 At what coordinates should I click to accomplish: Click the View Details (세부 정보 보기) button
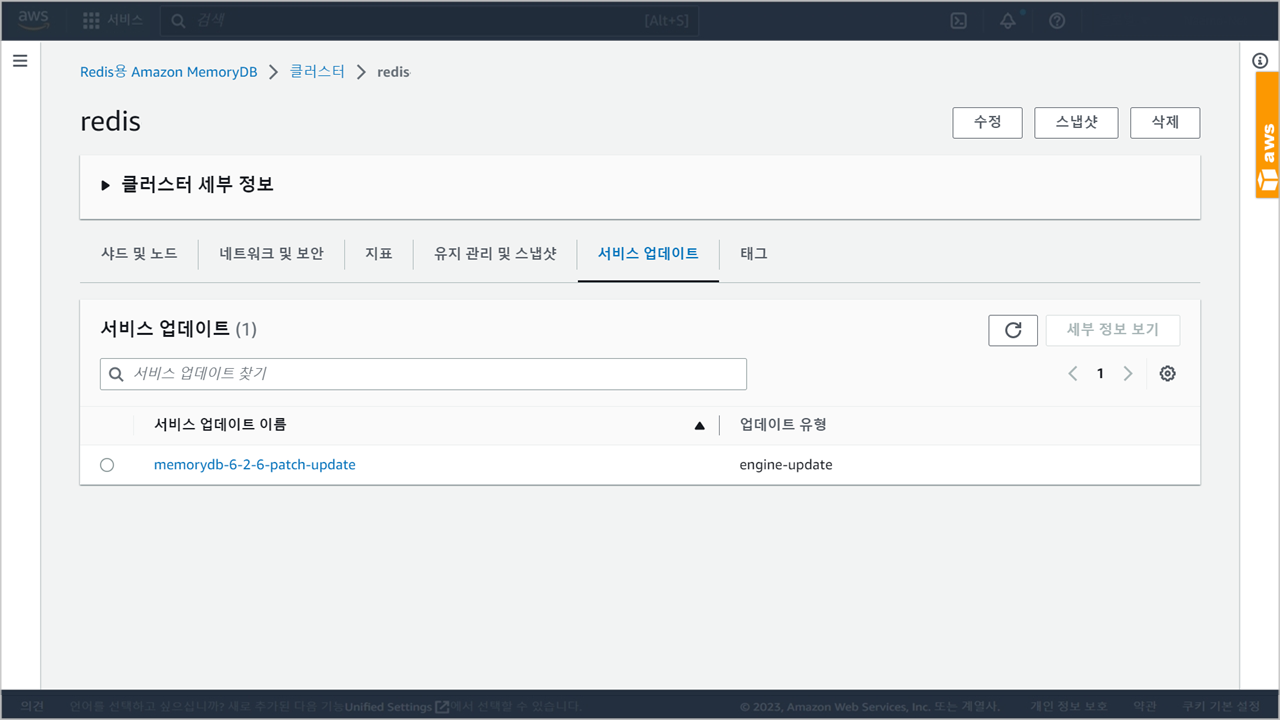[1113, 330]
